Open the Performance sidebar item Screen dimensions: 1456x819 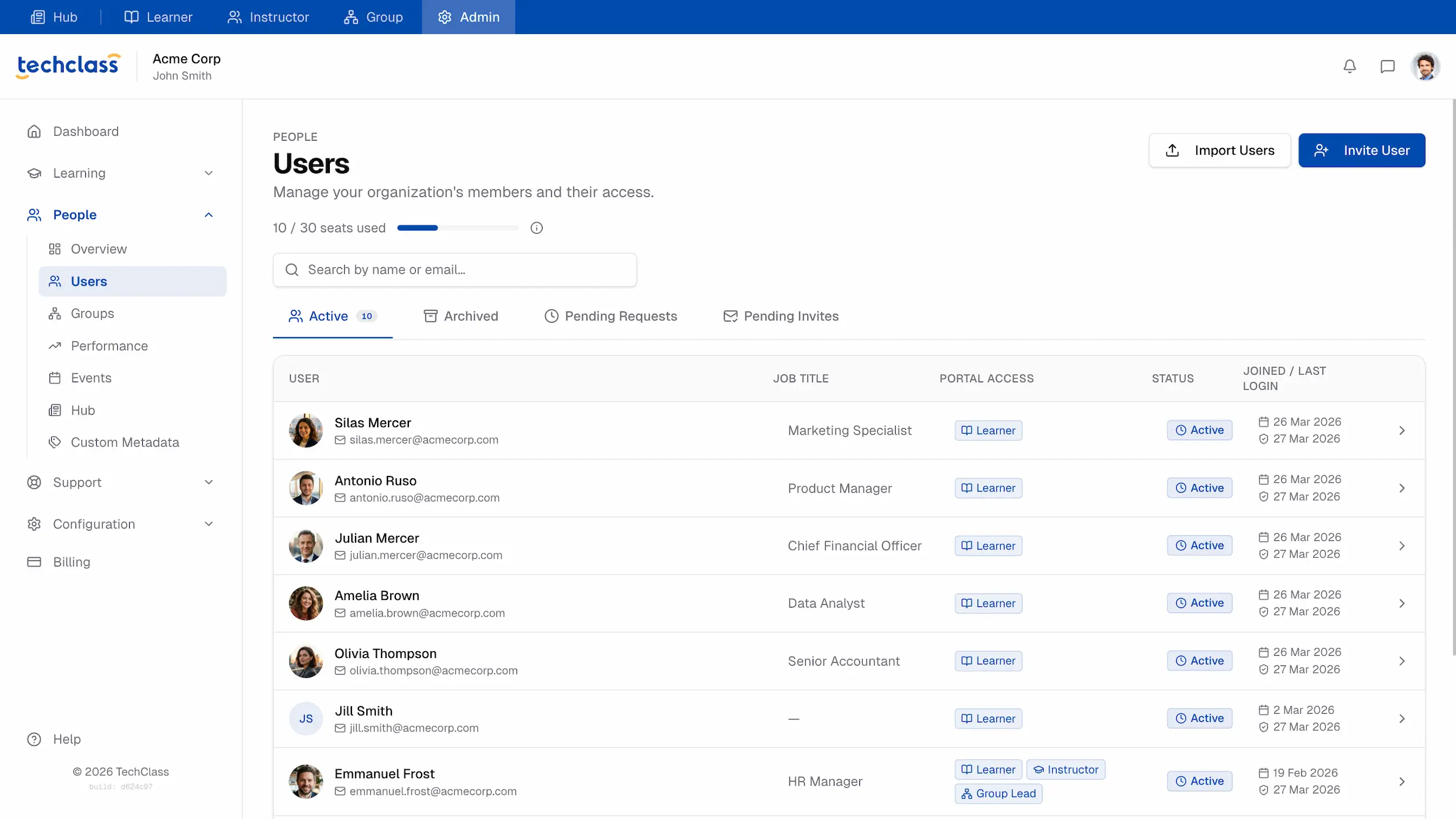[x=109, y=346]
